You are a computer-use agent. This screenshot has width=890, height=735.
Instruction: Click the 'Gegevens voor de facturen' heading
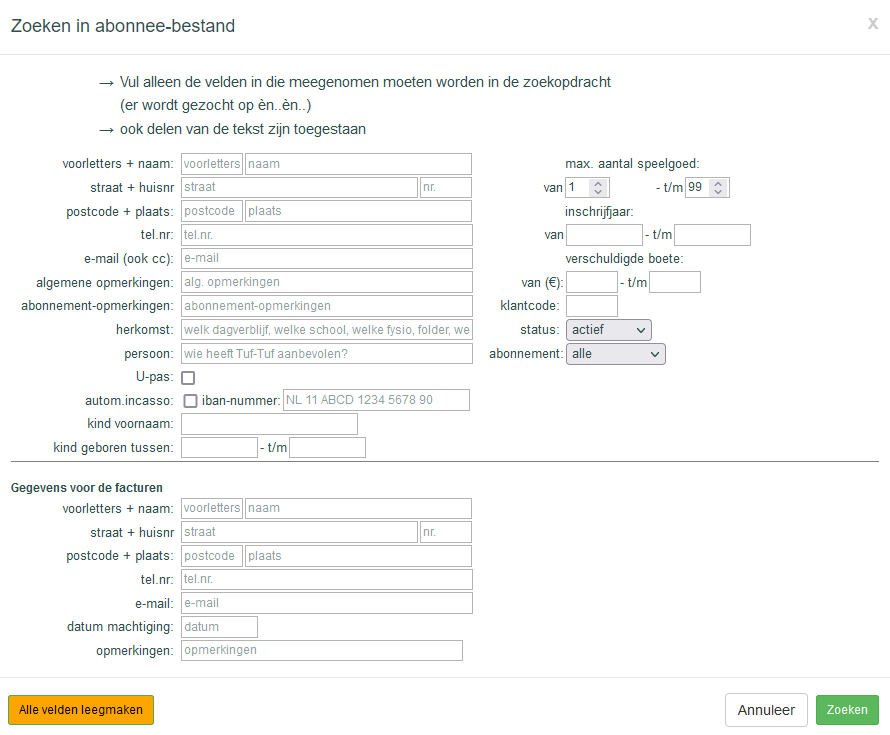(87, 488)
